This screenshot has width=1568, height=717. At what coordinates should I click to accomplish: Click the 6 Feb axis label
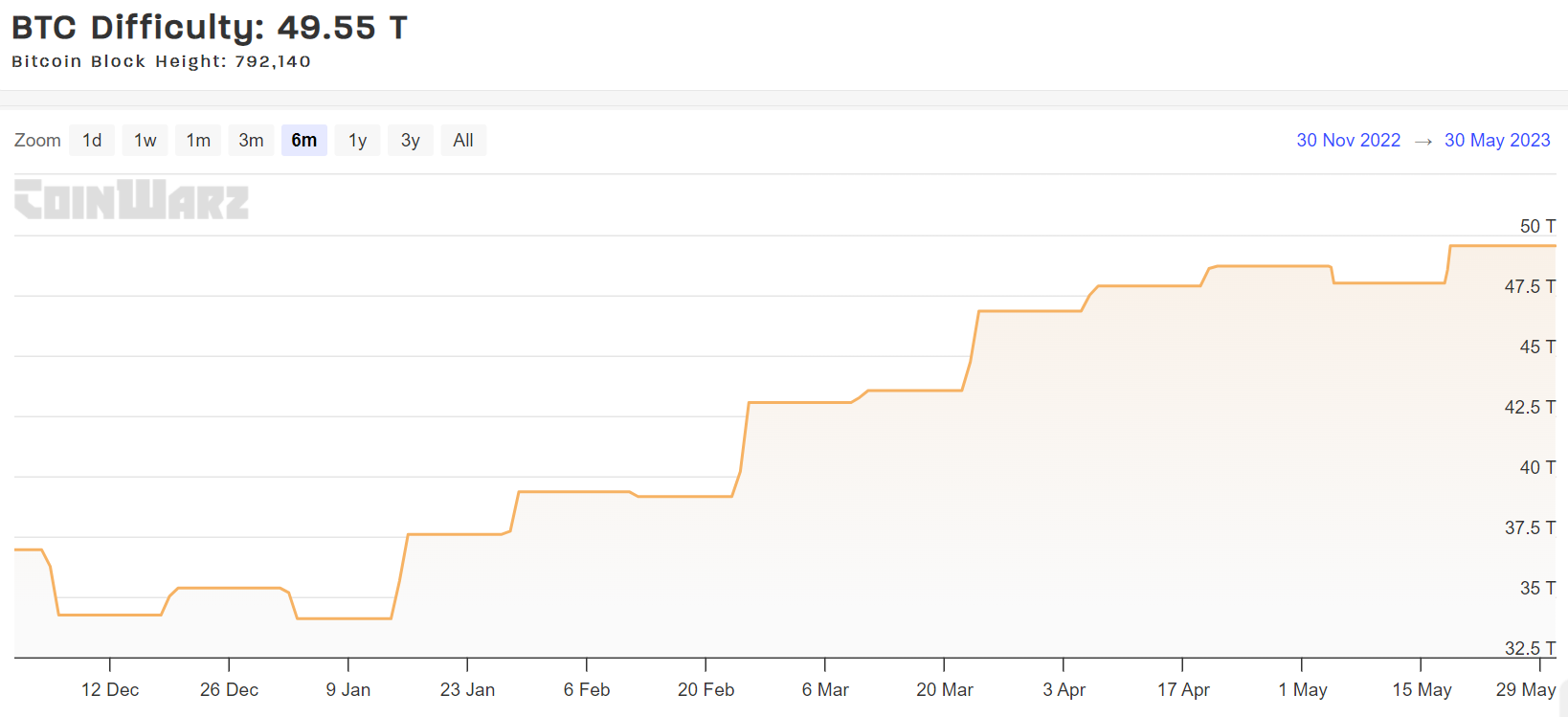(587, 689)
